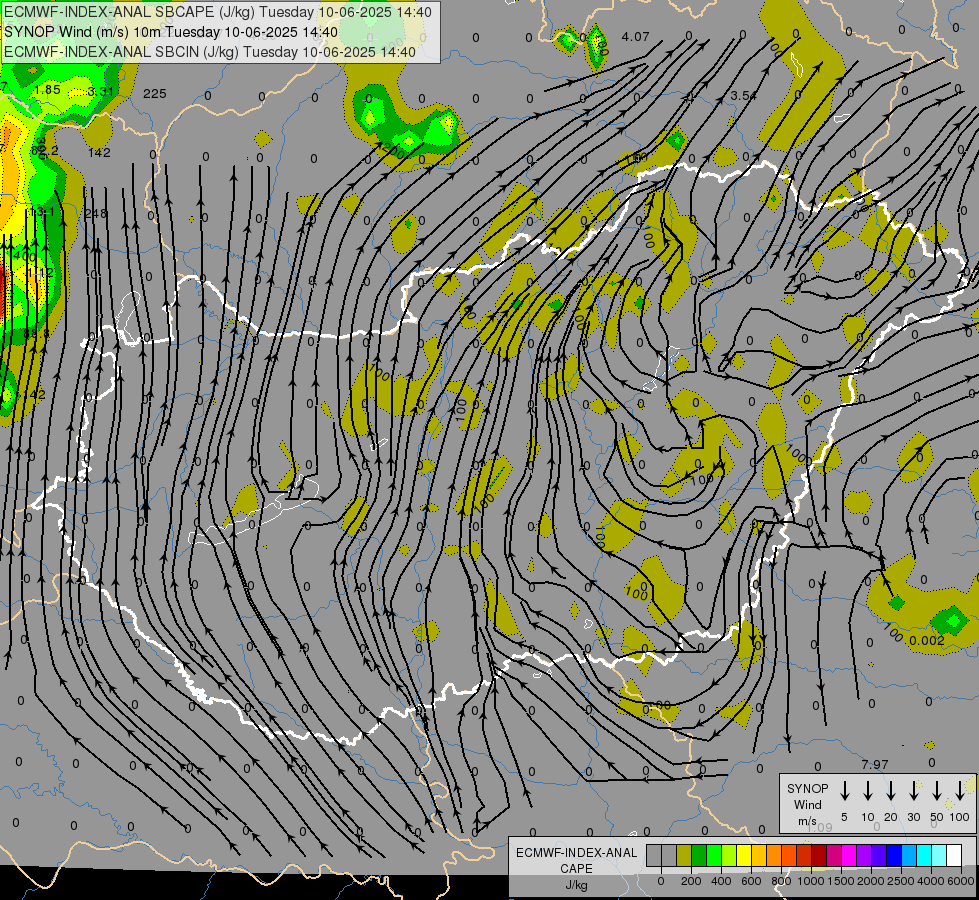Click the SYNOP label in the wind legend
This screenshot has height=900, width=979.
click(x=807, y=788)
